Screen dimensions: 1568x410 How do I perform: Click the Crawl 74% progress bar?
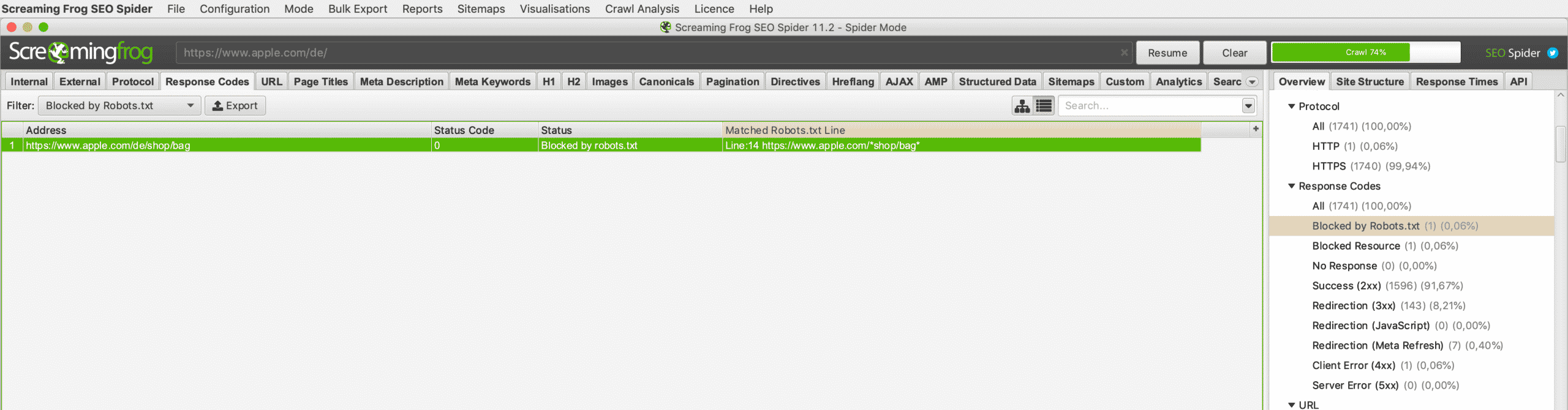pos(1366,53)
